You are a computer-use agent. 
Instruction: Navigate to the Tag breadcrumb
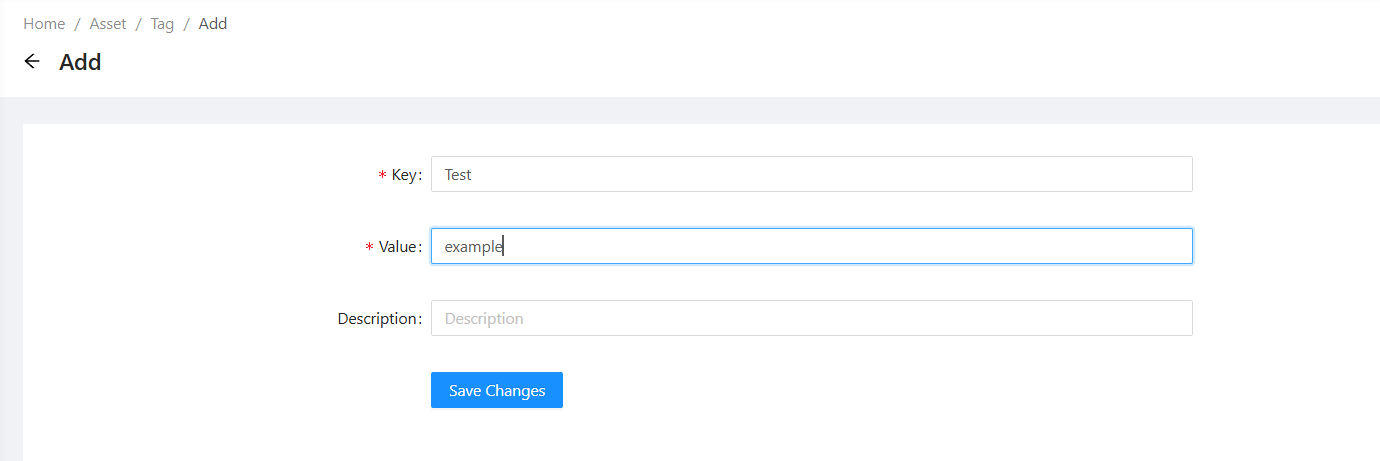(x=162, y=24)
